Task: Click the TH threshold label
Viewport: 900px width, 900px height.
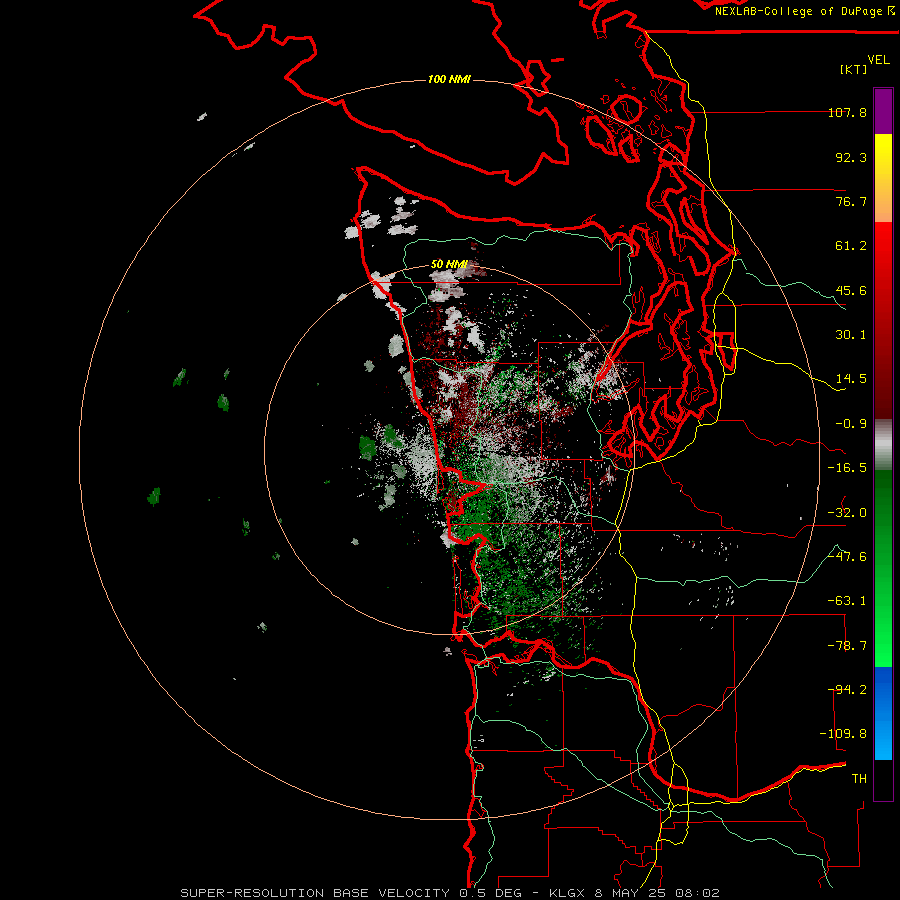Action: 859,779
